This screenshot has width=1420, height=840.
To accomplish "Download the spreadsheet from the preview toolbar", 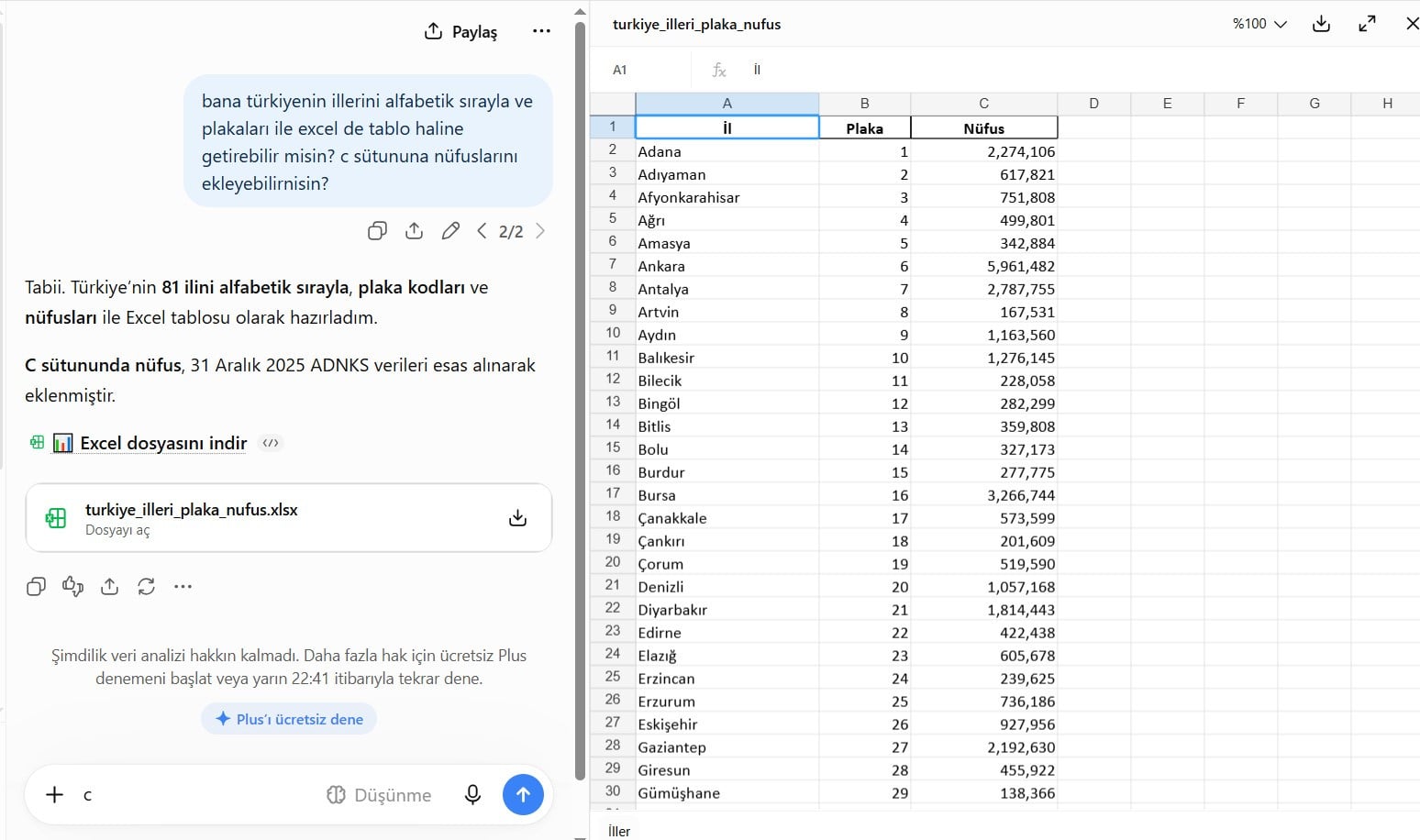I will pyautogui.click(x=1321, y=24).
